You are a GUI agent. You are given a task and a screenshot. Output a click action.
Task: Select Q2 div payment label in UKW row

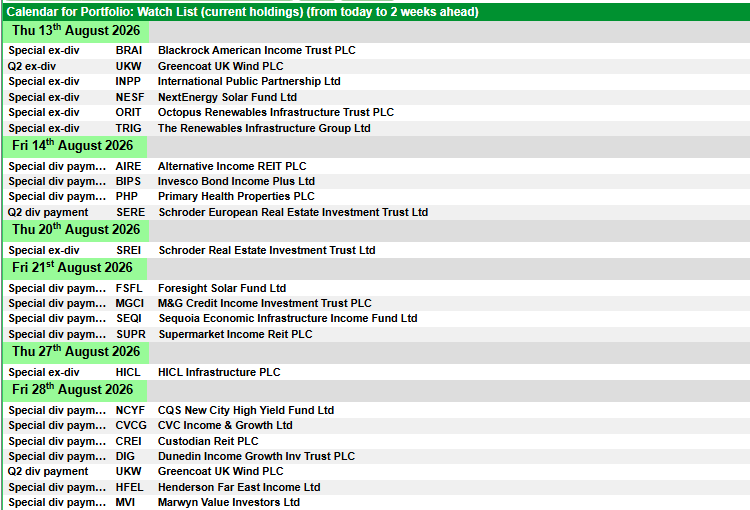[x=48, y=471]
